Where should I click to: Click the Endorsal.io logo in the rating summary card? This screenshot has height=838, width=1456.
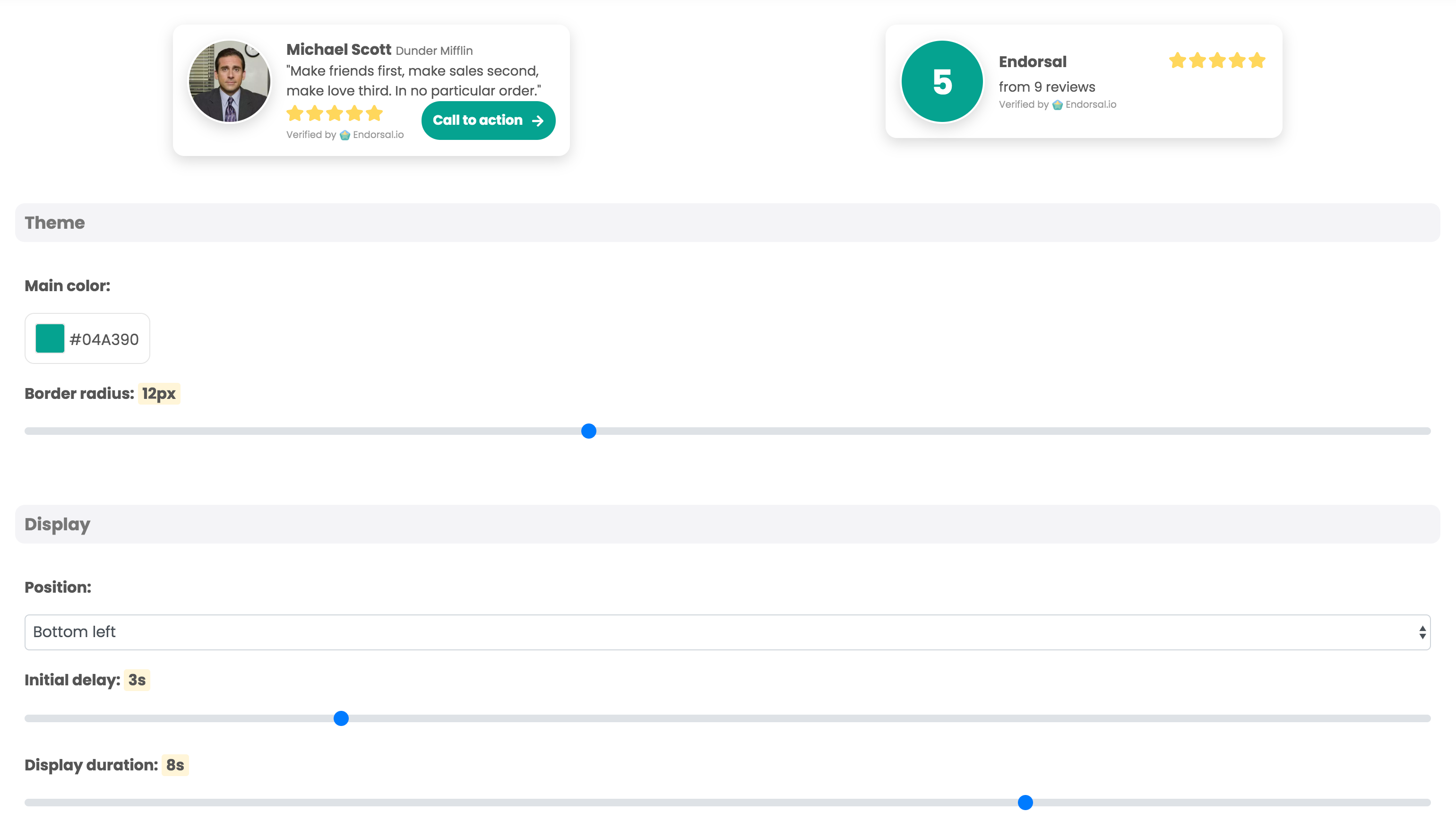pos(1058,104)
